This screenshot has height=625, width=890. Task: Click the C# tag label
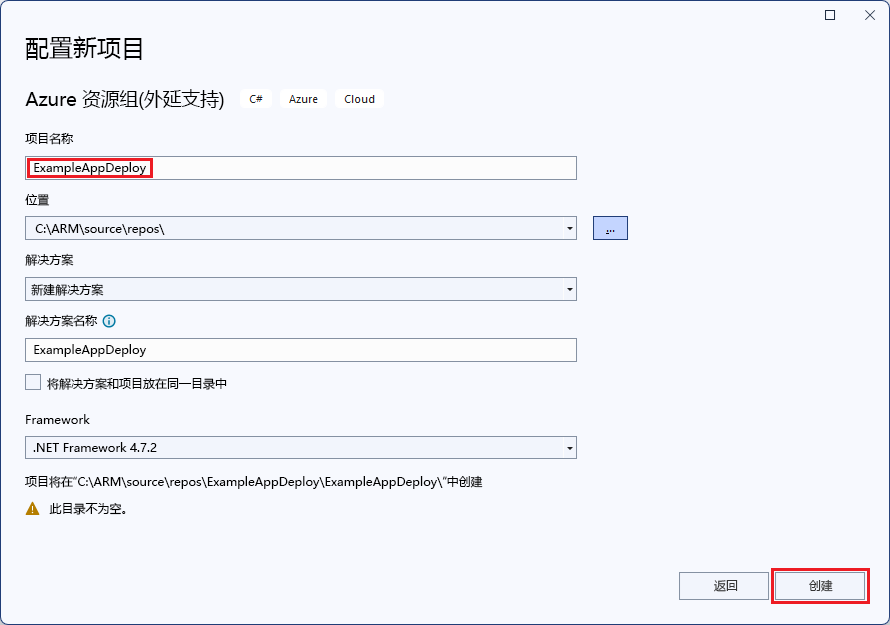coord(256,99)
